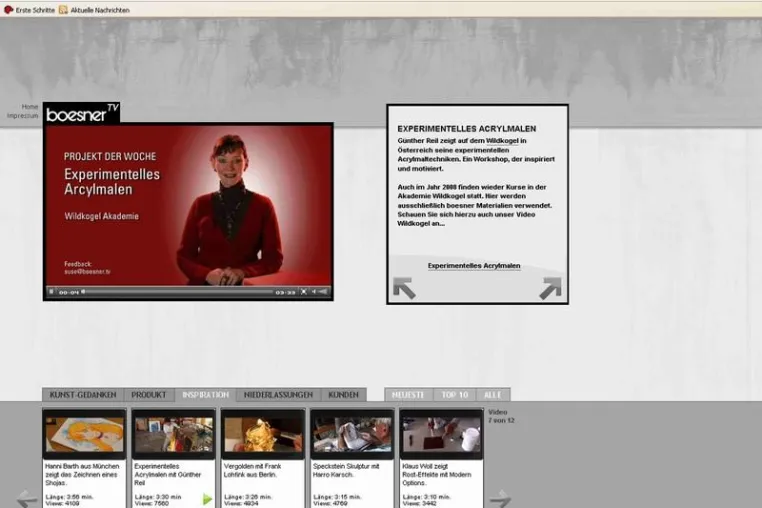Open the Niederlassungen tab
The image size is (762, 508).
pos(278,395)
